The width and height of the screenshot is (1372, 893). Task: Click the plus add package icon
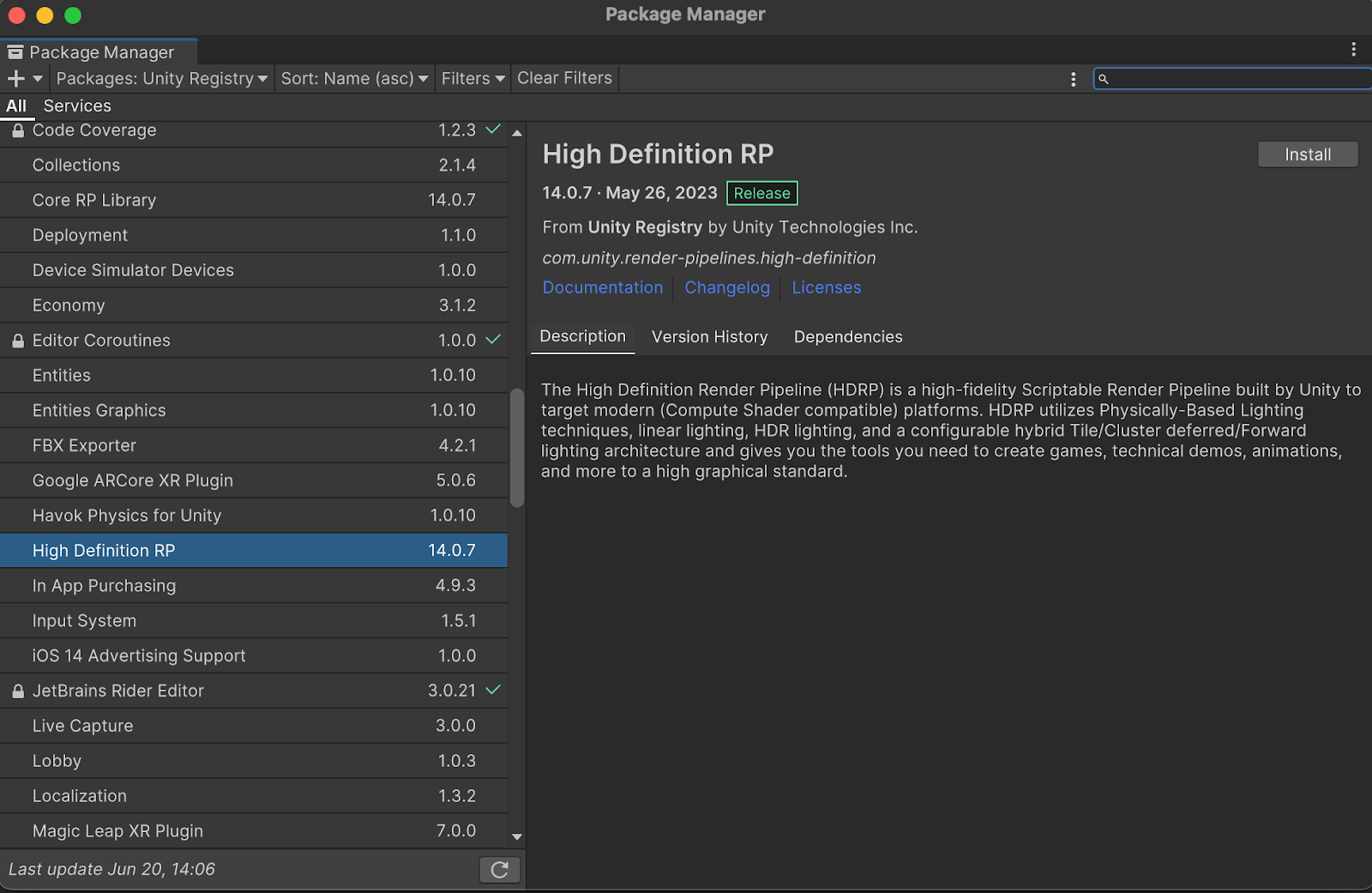click(x=15, y=79)
